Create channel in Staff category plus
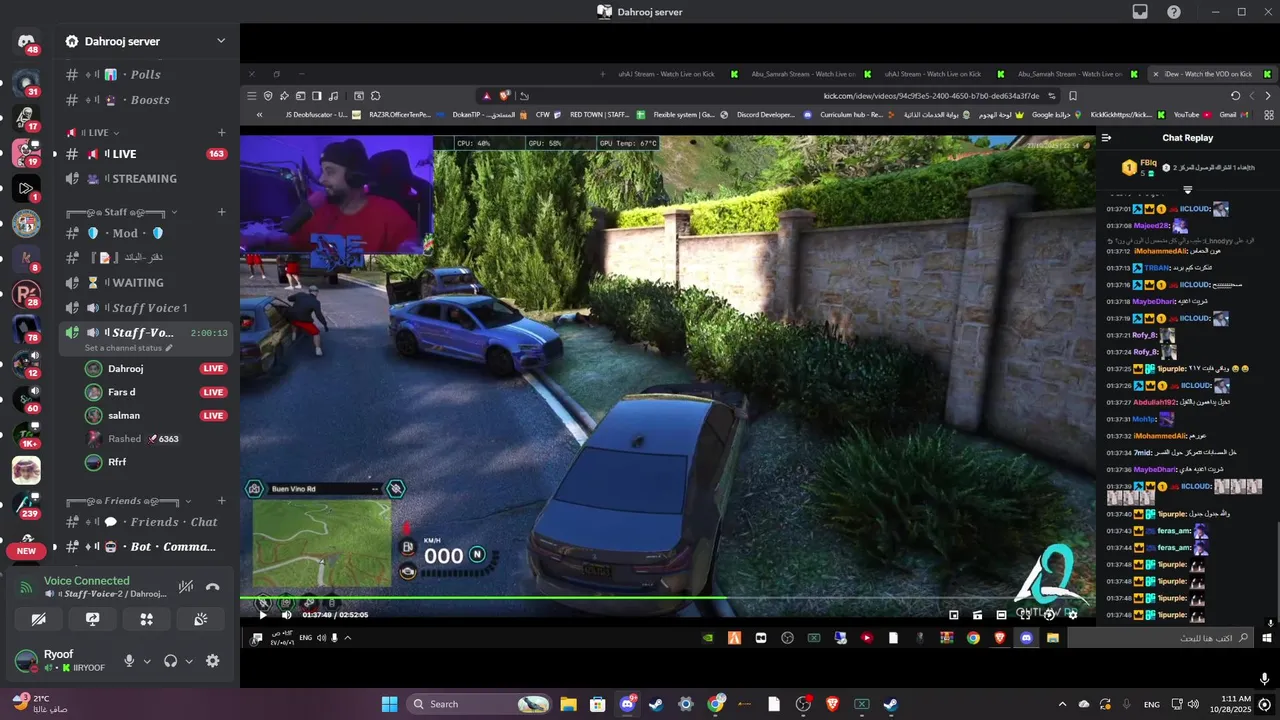 coord(222,212)
